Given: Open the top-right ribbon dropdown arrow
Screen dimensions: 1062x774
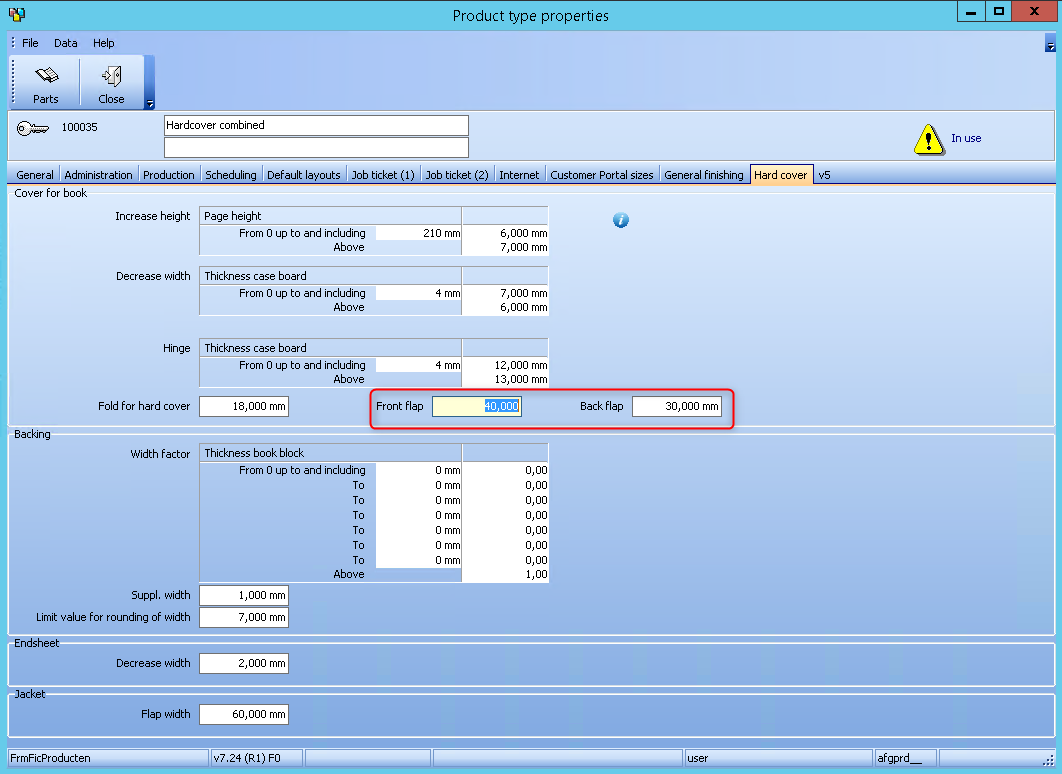Looking at the screenshot, I should [1050, 46].
